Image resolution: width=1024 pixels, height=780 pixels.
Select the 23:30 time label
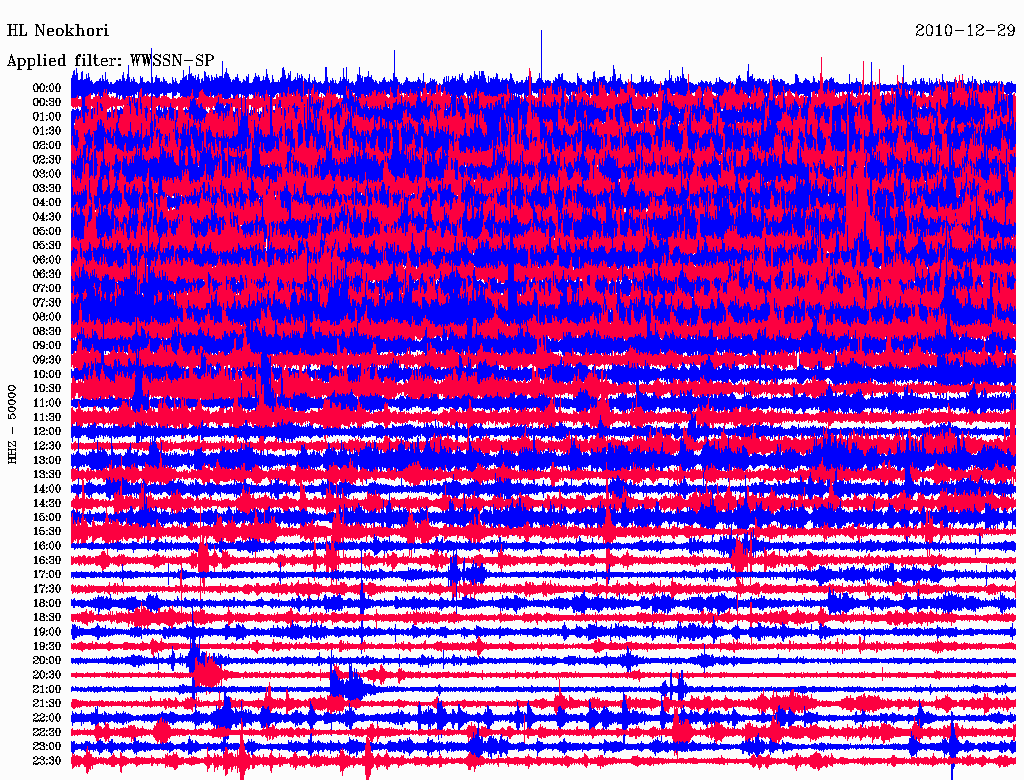(47, 761)
